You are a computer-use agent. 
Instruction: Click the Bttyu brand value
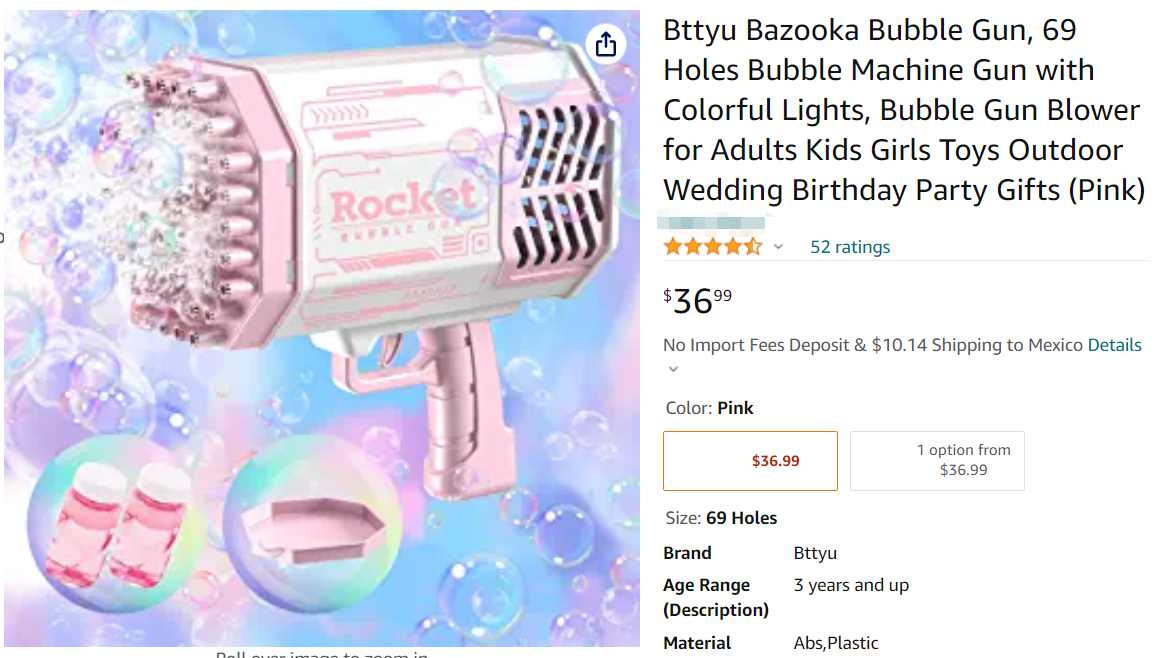[x=815, y=553]
